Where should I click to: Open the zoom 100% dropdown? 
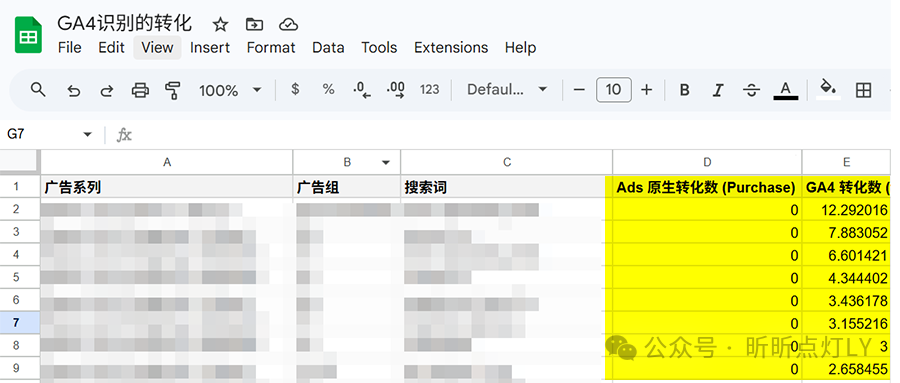point(230,90)
